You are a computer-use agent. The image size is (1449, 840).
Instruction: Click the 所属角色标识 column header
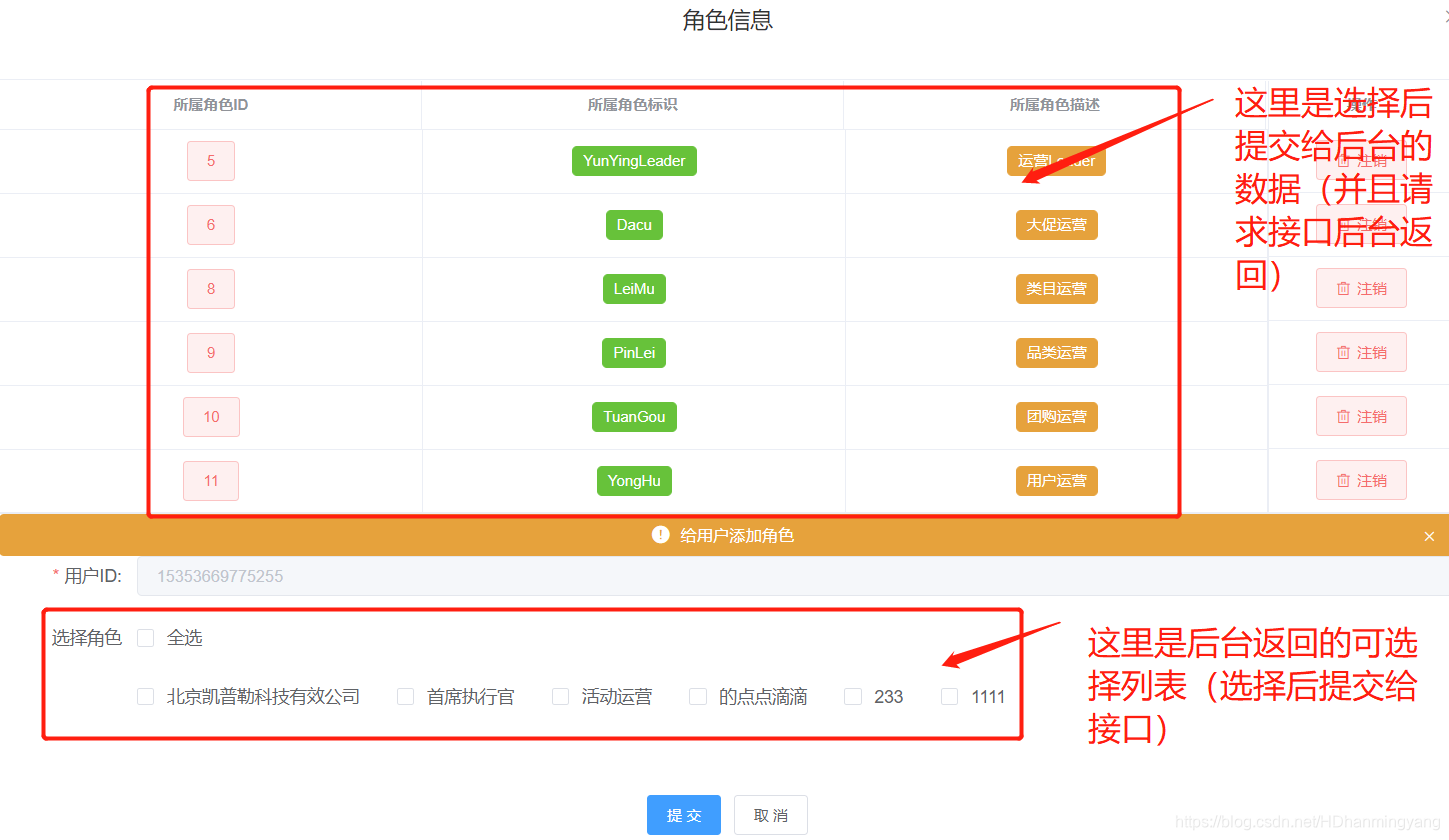click(x=633, y=105)
